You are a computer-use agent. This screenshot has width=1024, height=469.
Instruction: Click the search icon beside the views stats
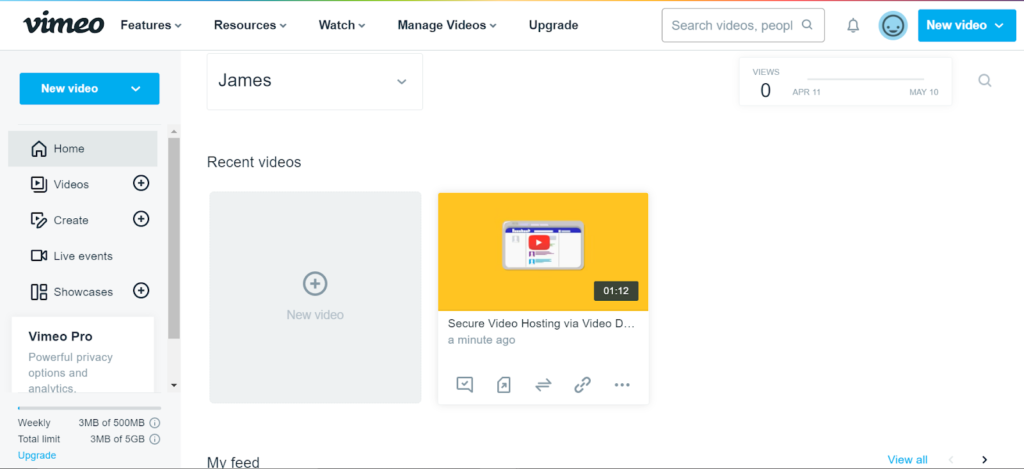985,81
